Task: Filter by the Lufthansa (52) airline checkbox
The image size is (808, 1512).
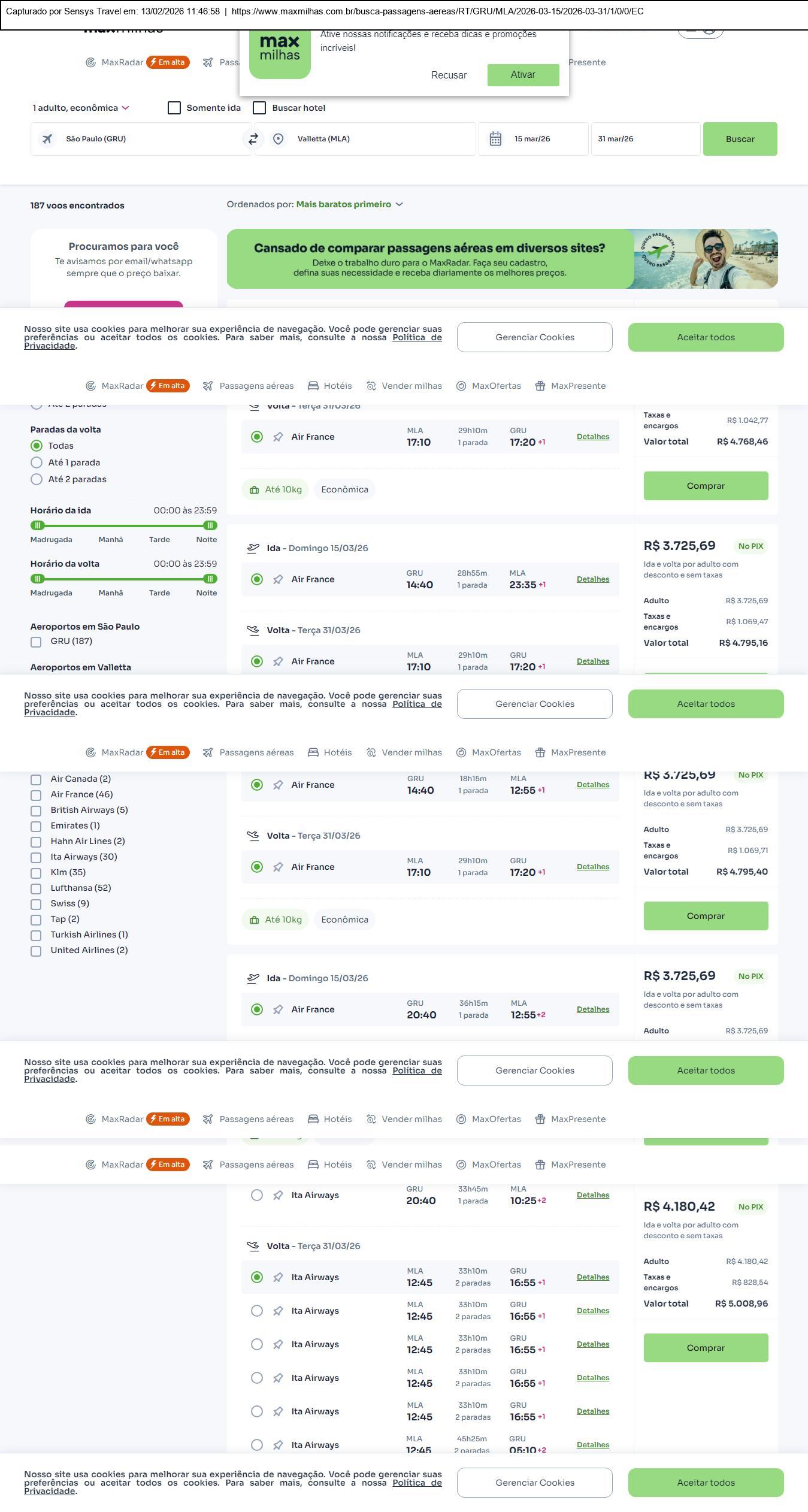Action: click(x=36, y=888)
